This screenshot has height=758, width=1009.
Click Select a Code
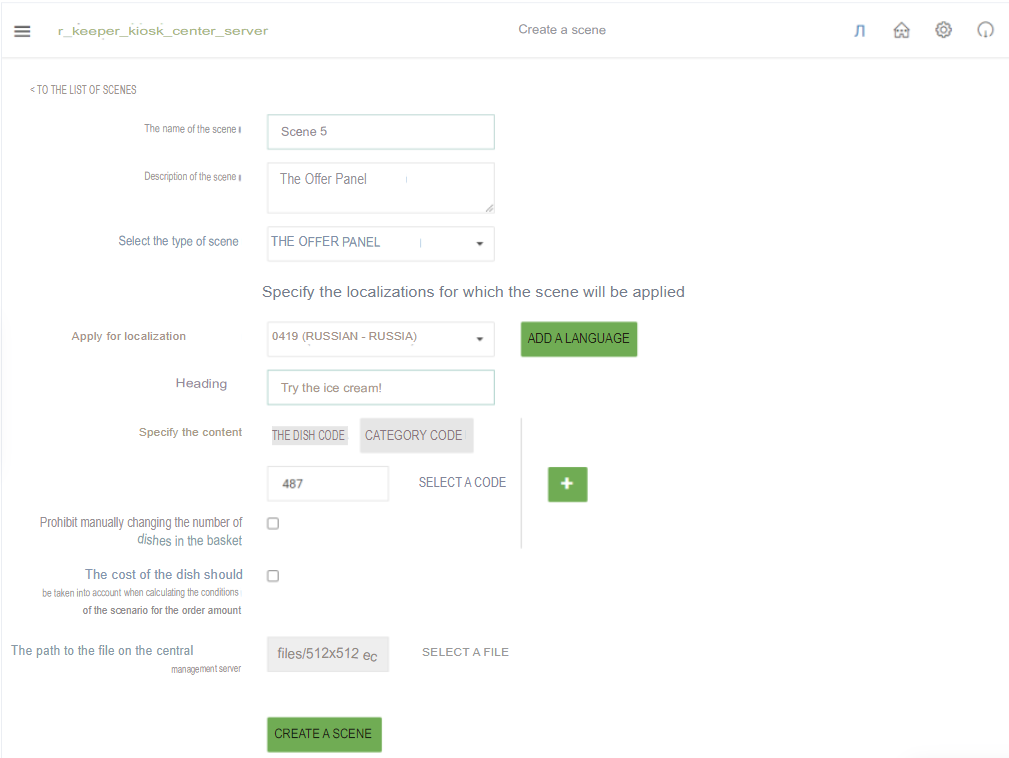(x=462, y=483)
